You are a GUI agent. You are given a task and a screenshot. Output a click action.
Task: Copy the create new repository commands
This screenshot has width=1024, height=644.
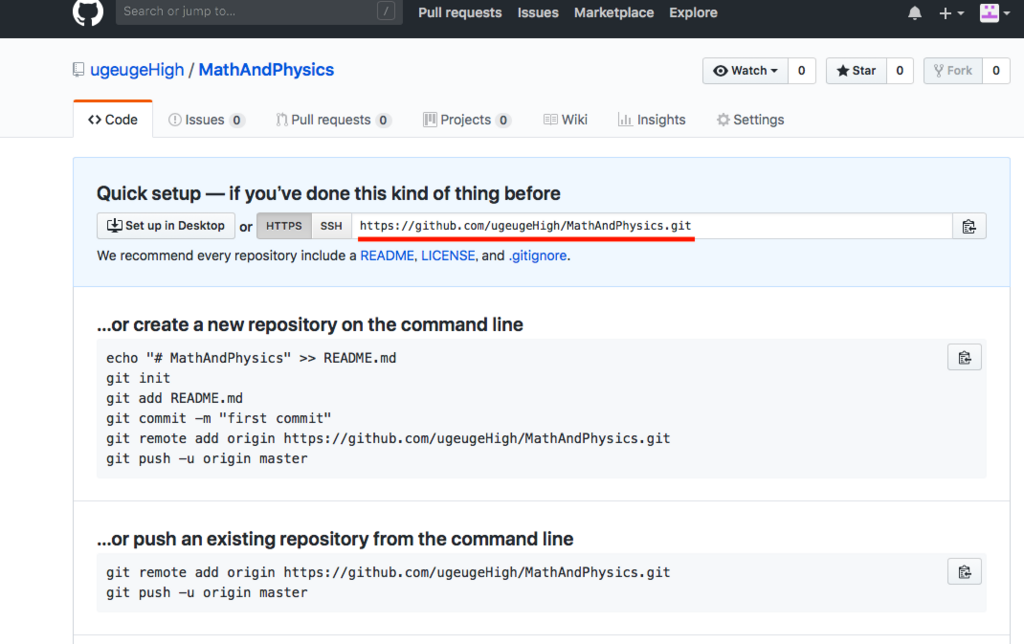(964, 357)
